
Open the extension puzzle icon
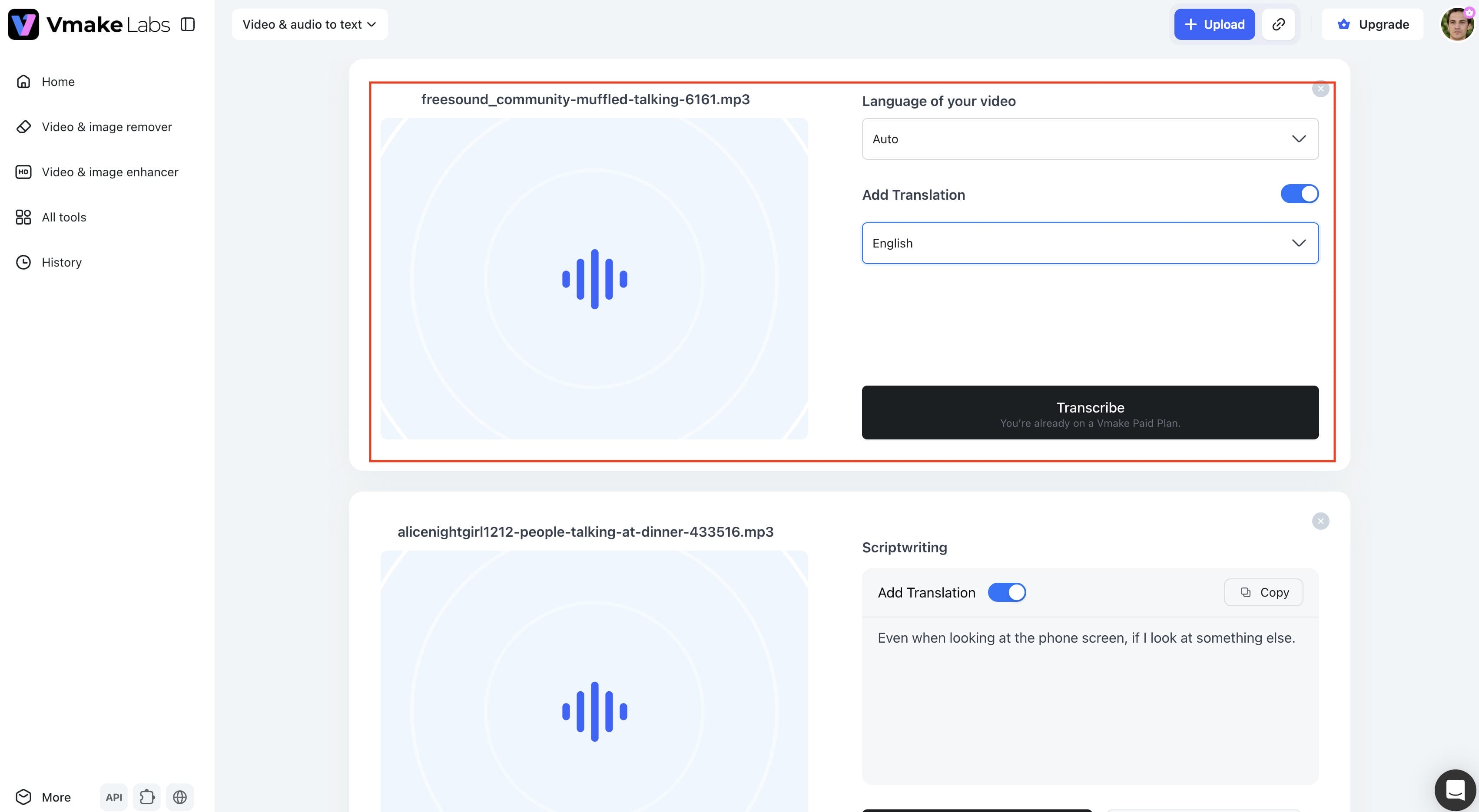coord(147,797)
